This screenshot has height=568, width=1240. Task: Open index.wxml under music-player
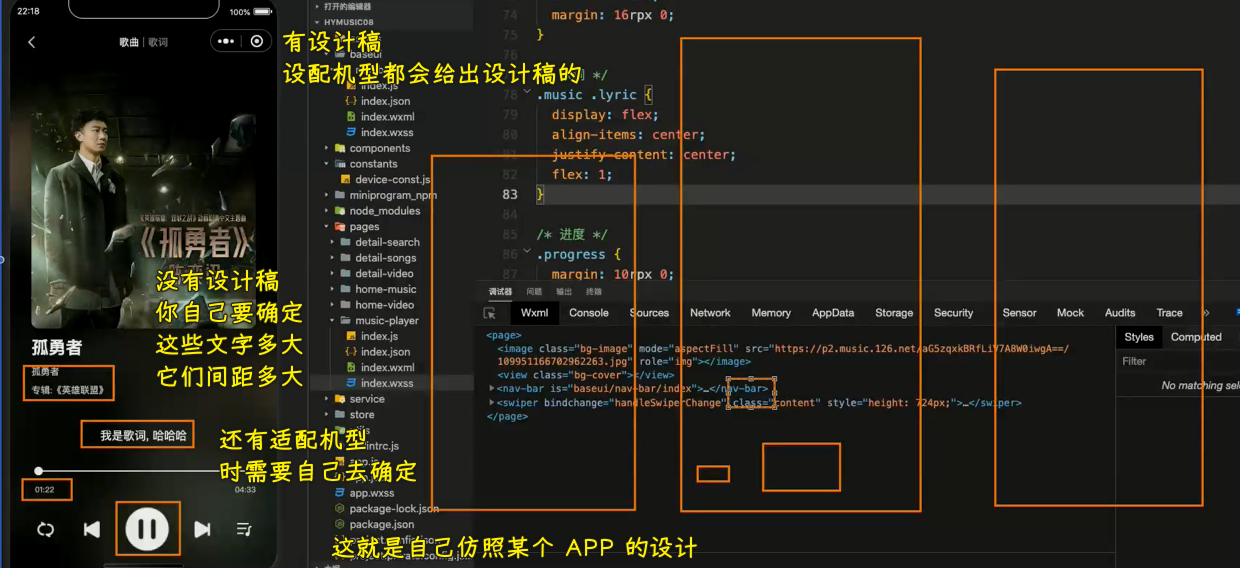coord(388,367)
